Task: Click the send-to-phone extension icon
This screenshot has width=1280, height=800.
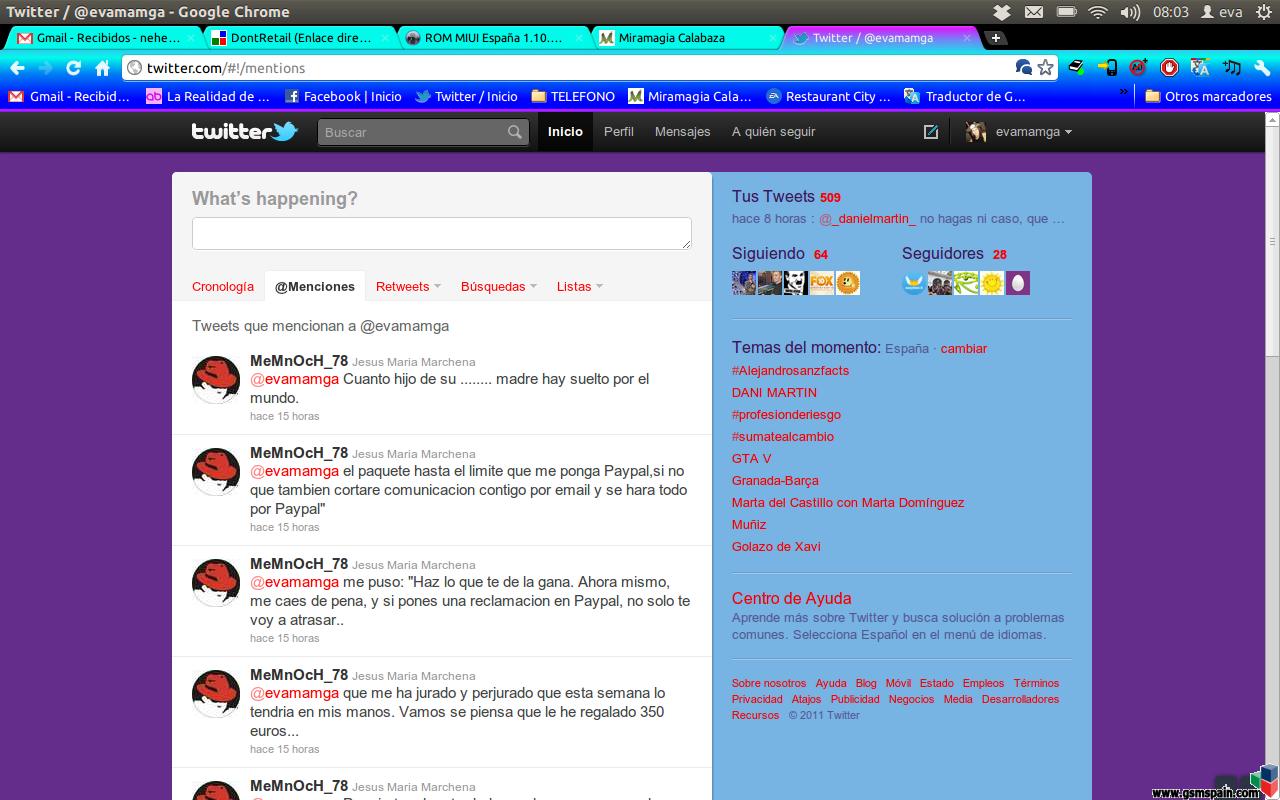Action: pos(1107,68)
